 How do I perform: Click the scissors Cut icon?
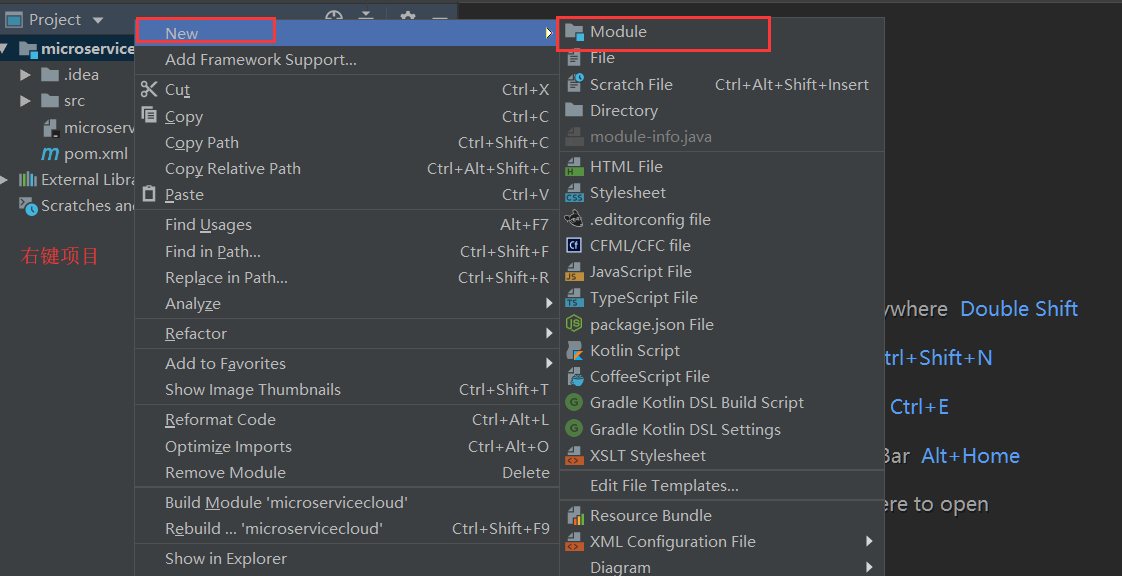pyautogui.click(x=149, y=90)
